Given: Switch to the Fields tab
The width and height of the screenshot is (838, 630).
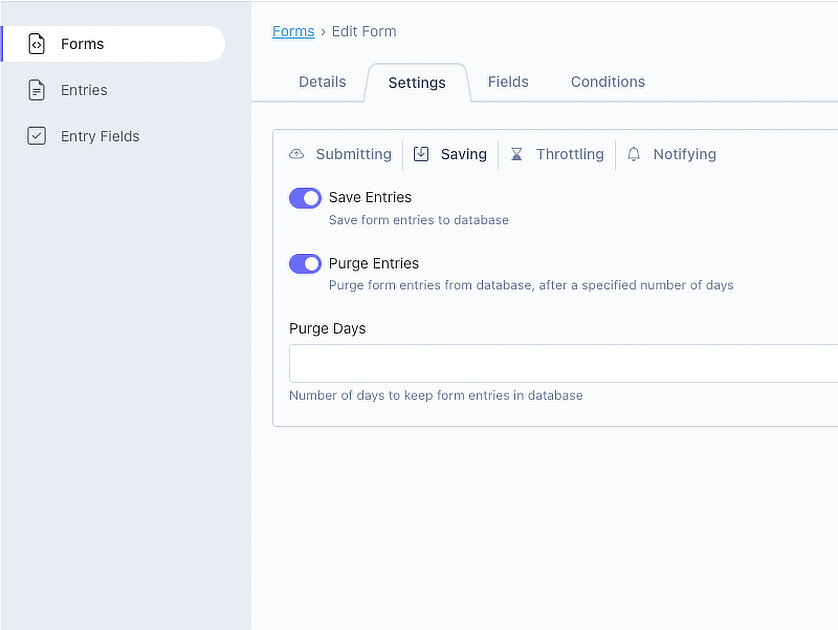Looking at the screenshot, I should 508,82.
